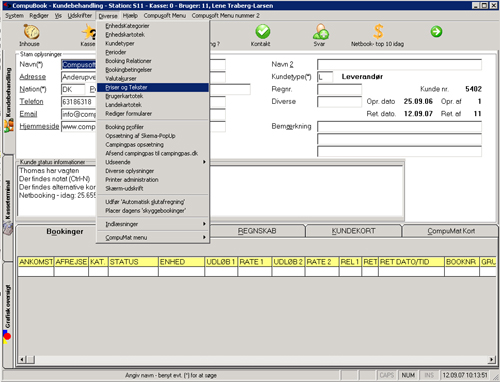Image resolution: width=500 pixels, height=382 pixels.
Task: Open Netbook top 10 dollar icon
Action: (x=378, y=32)
